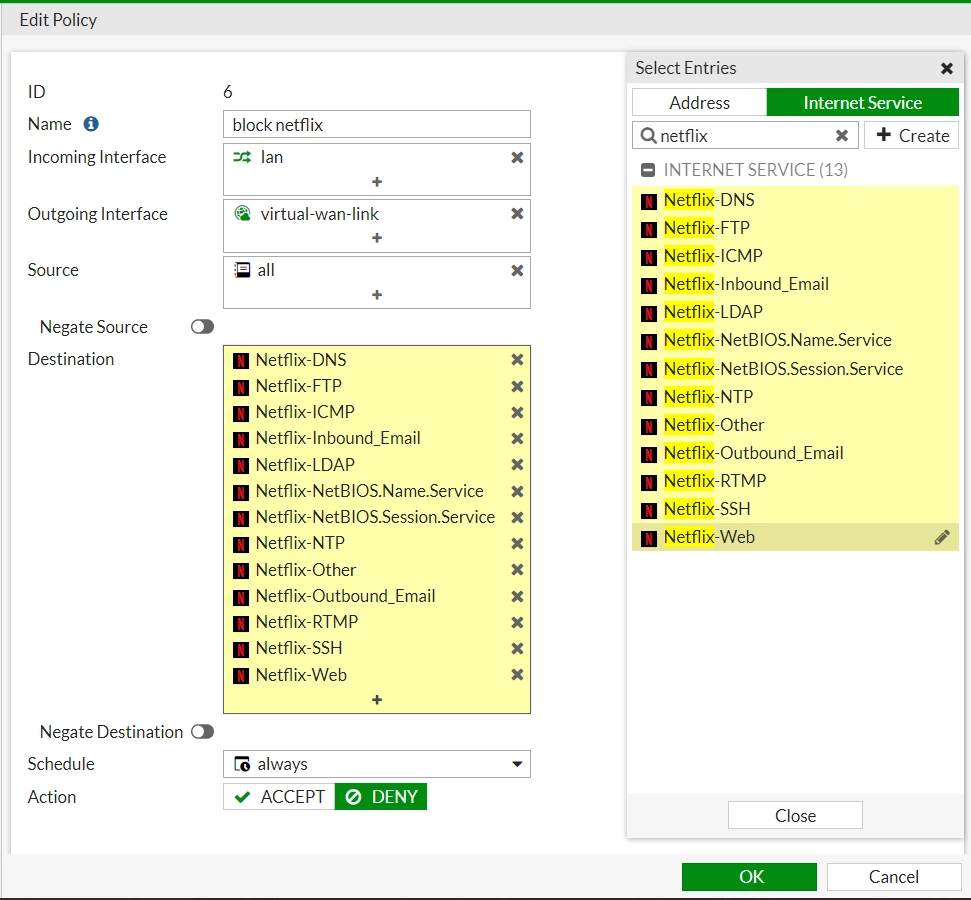This screenshot has width=971, height=900.
Task: Remove Netflix-NetBIOS.Name.Service from Destination
Action: [517, 491]
